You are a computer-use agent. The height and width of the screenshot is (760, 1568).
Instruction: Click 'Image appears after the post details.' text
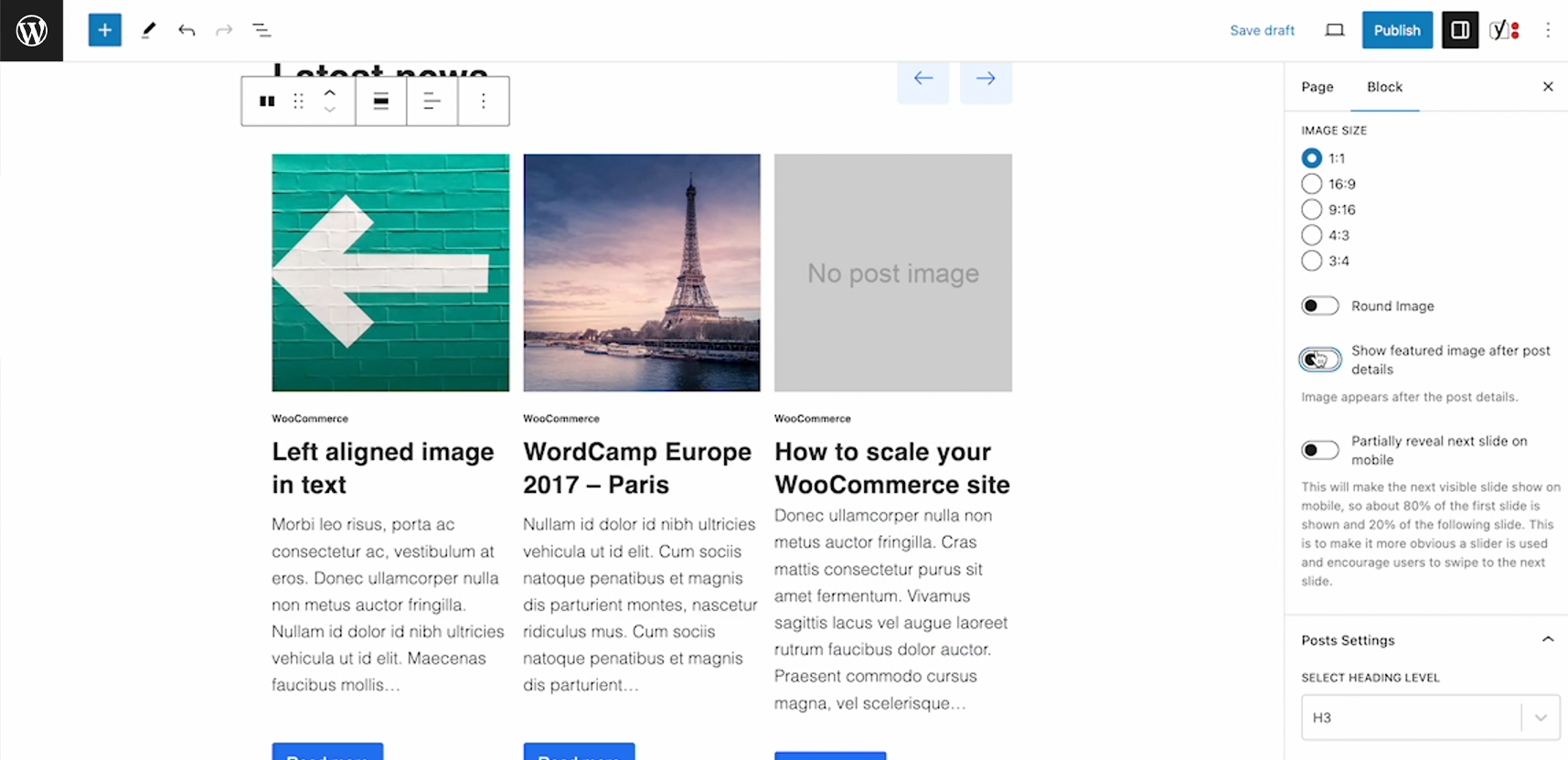(x=1409, y=397)
